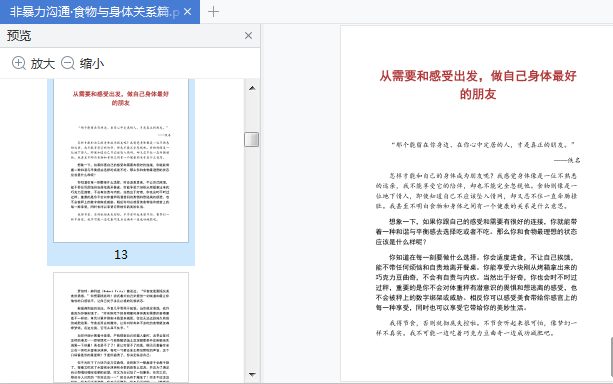Click the thumbnail panel scrollbar handle
The width and height of the screenshot is (613, 384).
[251, 140]
